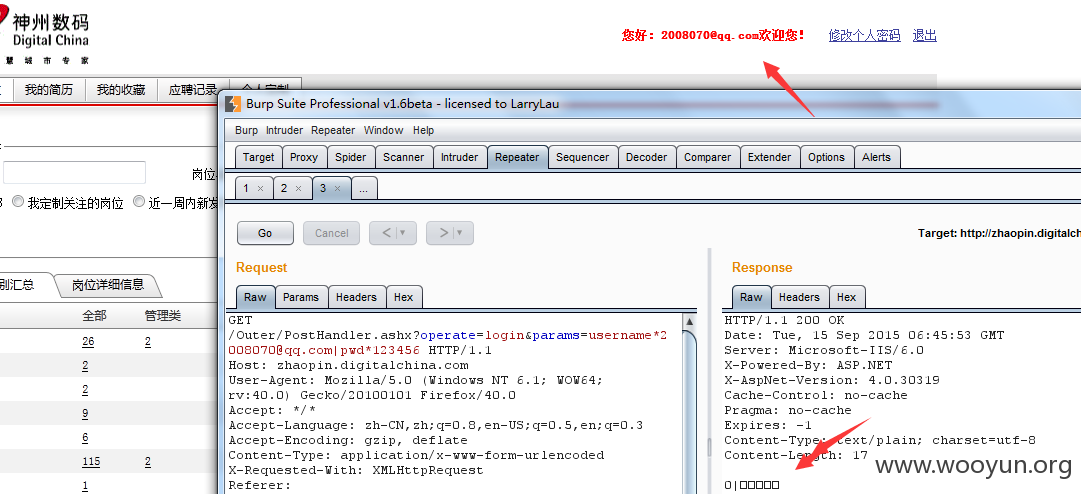The image size is (1081, 494).
Task: Open the Window menu
Action: pos(383,130)
